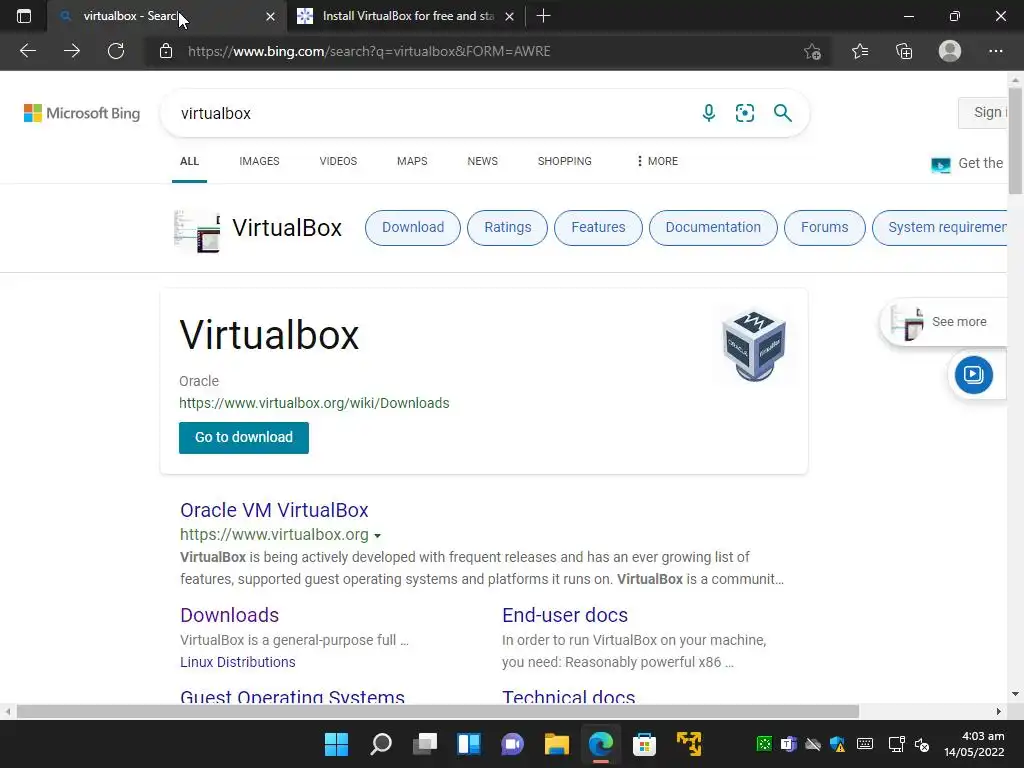Click the taskbar clock and date
This screenshot has height=768, width=1024.
click(974, 744)
